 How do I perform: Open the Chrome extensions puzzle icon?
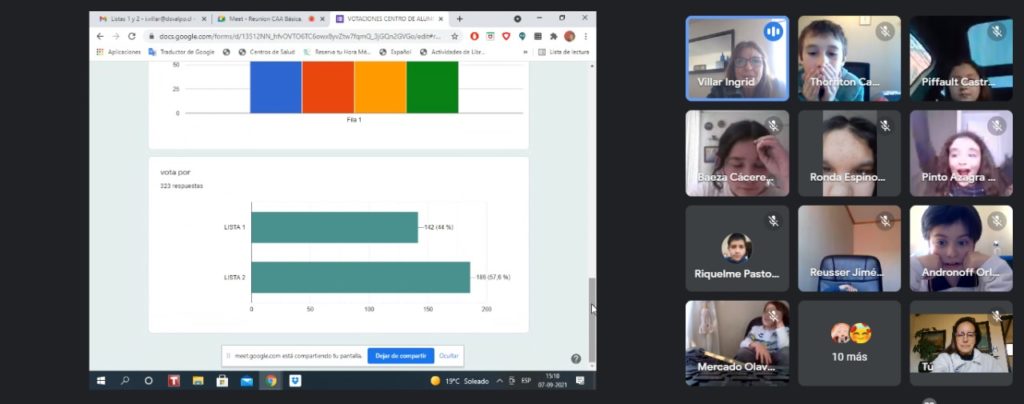pyautogui.click(x=554, y=36)
